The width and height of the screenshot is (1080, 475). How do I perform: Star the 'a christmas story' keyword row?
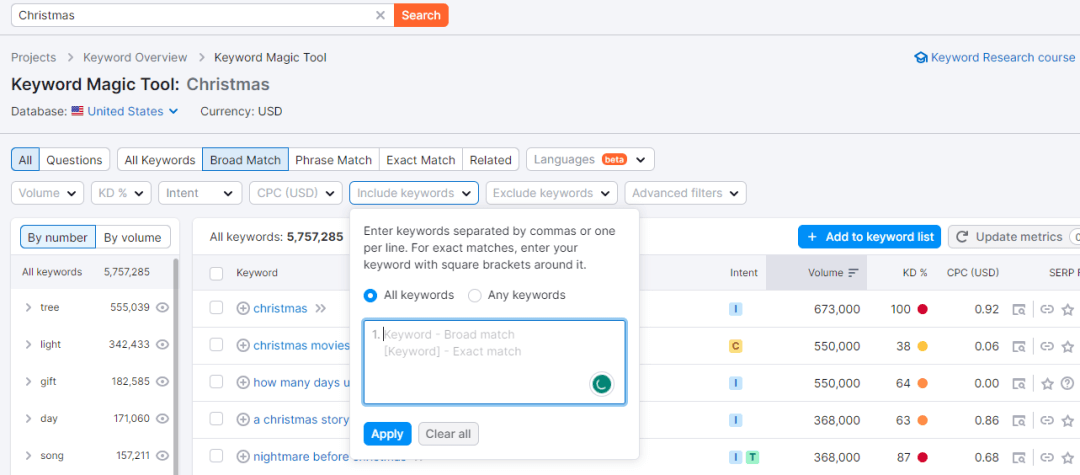point(1067,420)
